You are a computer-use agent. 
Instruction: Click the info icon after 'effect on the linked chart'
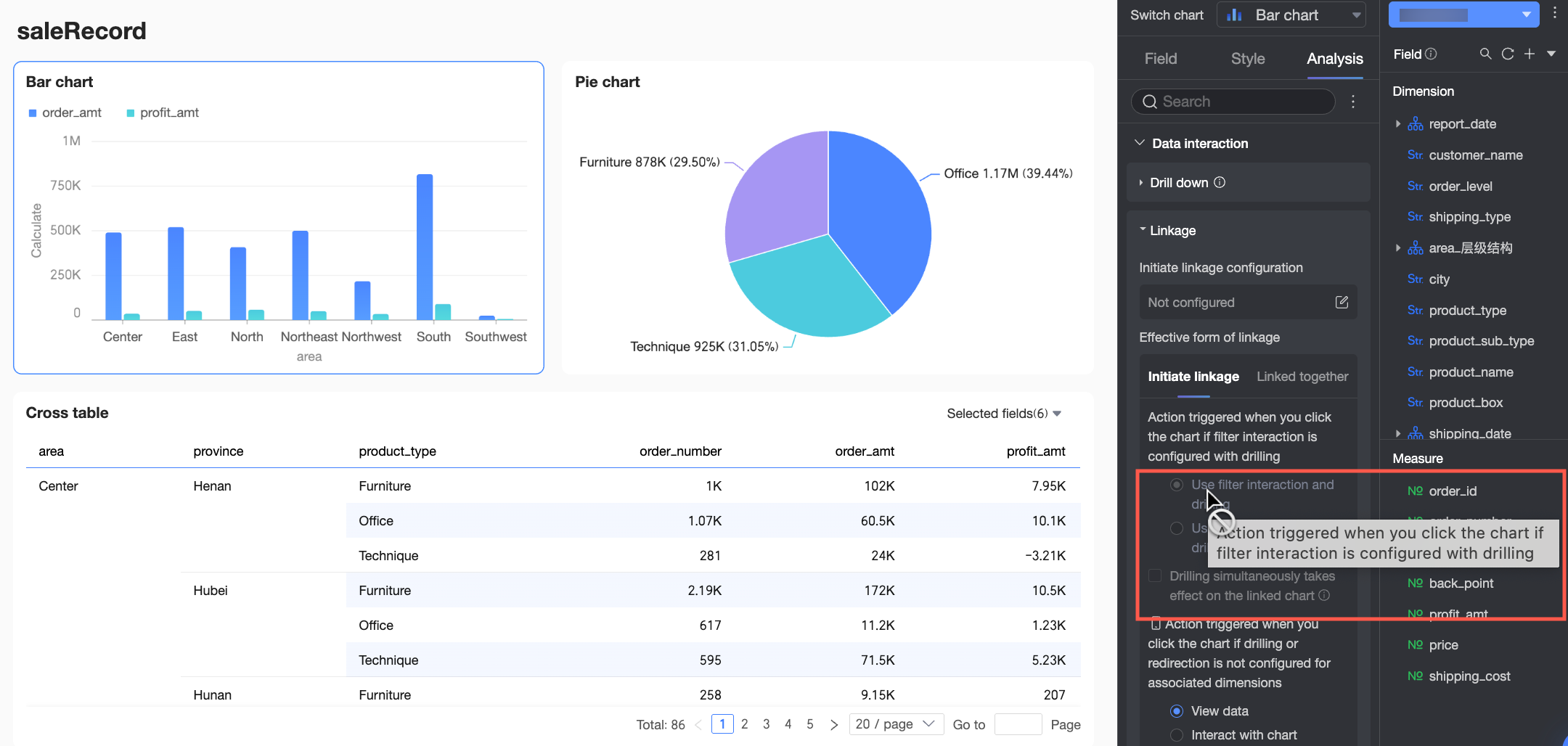point(1324,595)
